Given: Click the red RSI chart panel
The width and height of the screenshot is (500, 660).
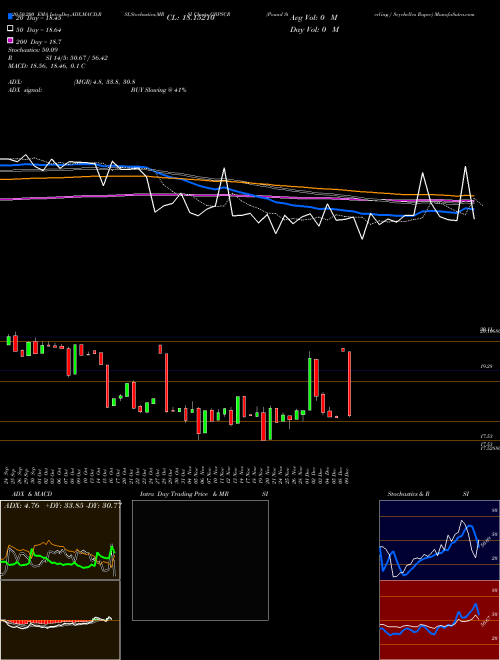Looking at the screenshot, I should [439, 620].
